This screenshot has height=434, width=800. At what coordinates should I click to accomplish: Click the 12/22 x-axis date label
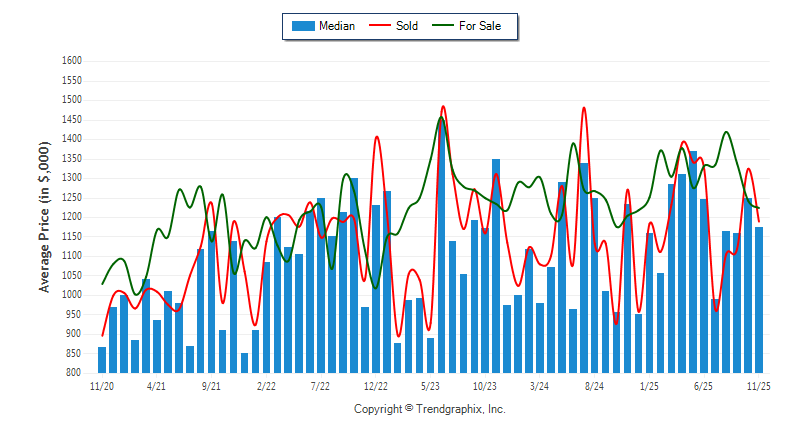376,385
